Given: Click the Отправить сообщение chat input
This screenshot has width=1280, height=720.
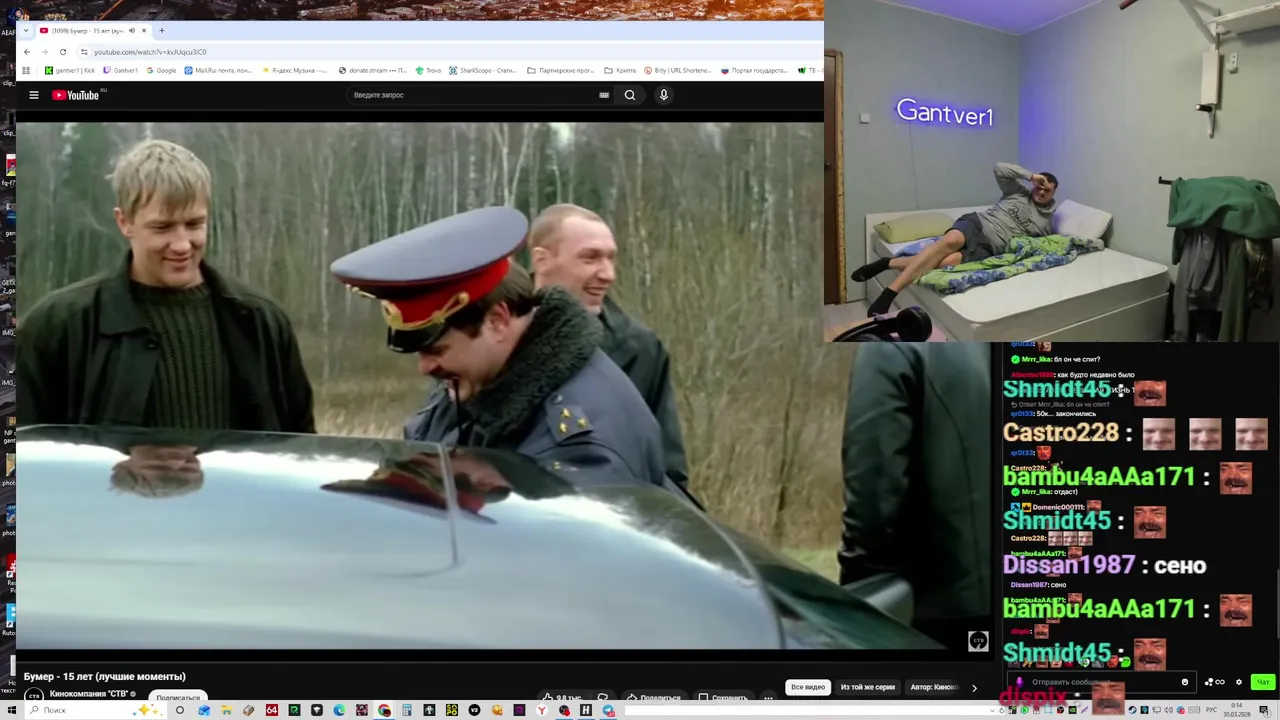Looking at the screenshot, I should (x=1100, y=682).
